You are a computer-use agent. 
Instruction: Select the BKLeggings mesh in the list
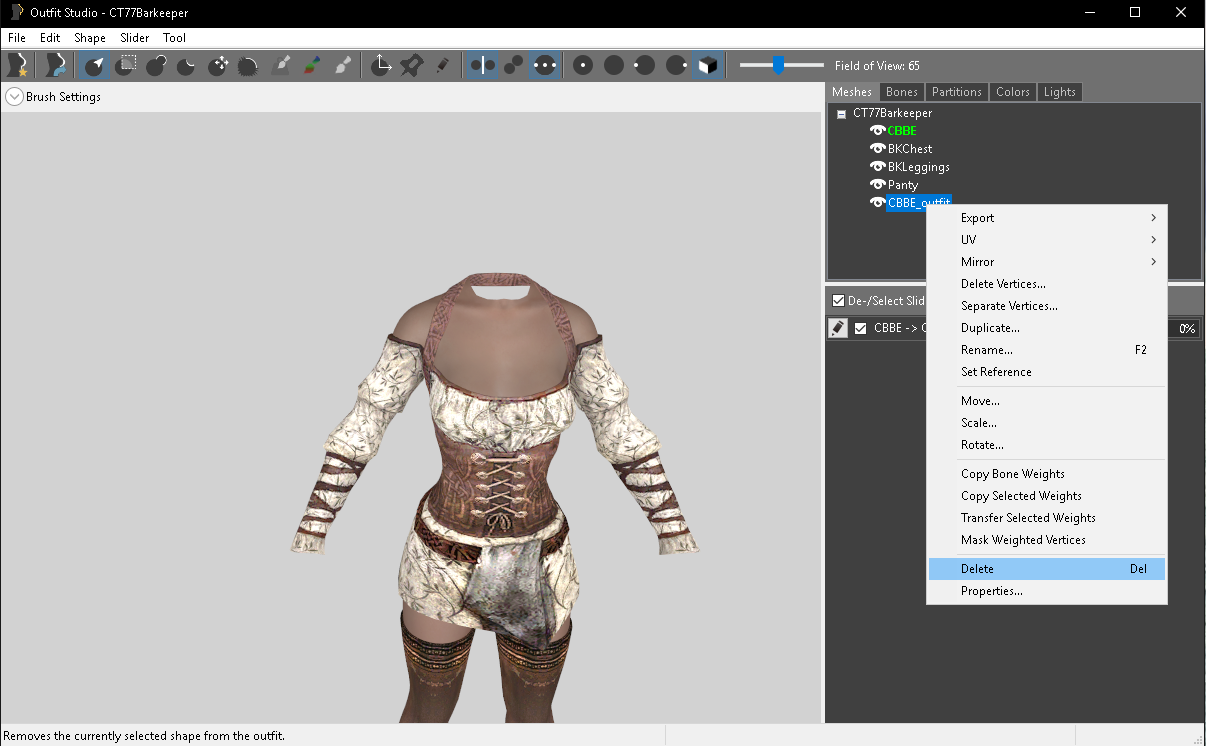click(x=918, y=167)
